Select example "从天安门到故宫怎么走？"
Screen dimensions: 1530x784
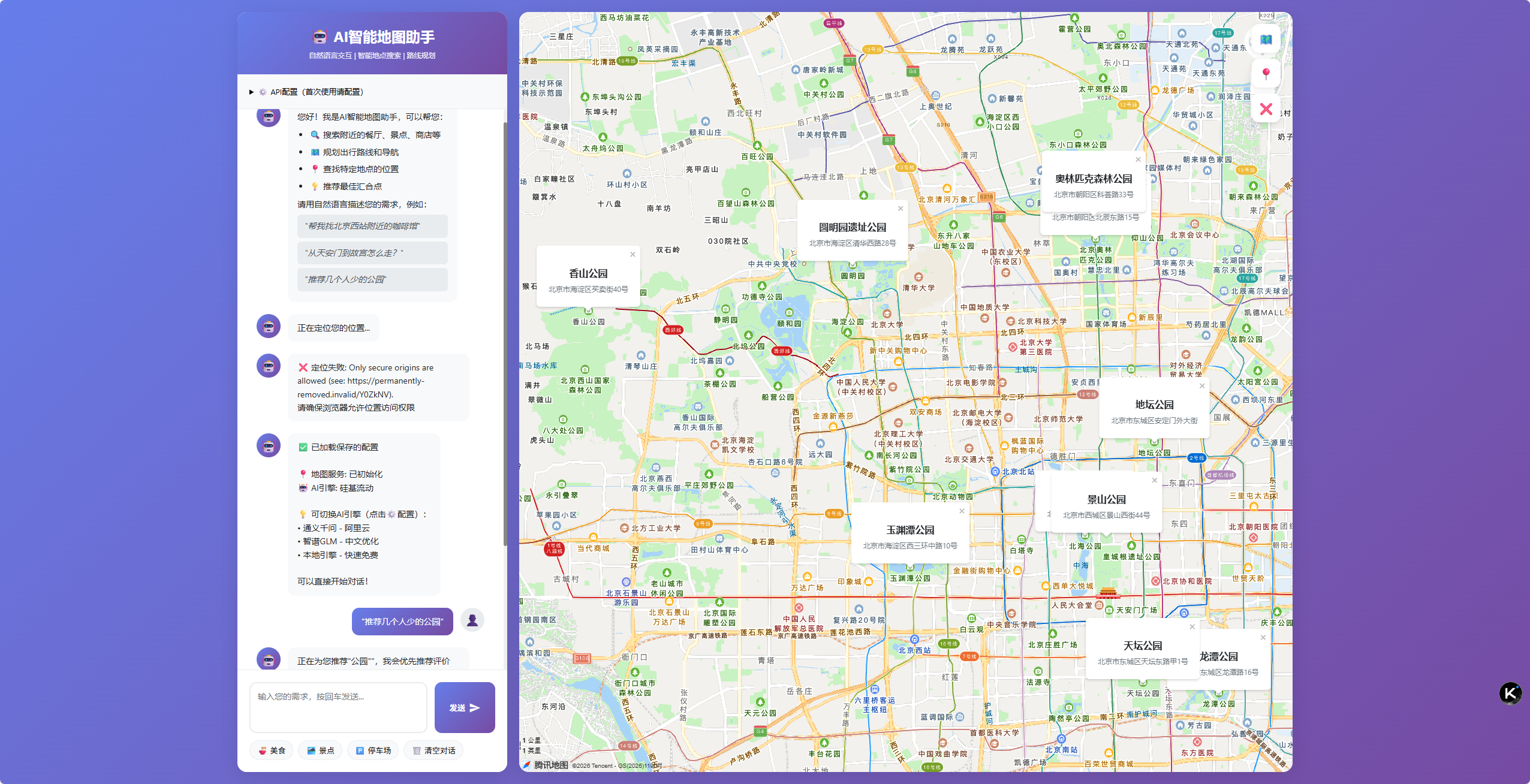click(372, 253)
